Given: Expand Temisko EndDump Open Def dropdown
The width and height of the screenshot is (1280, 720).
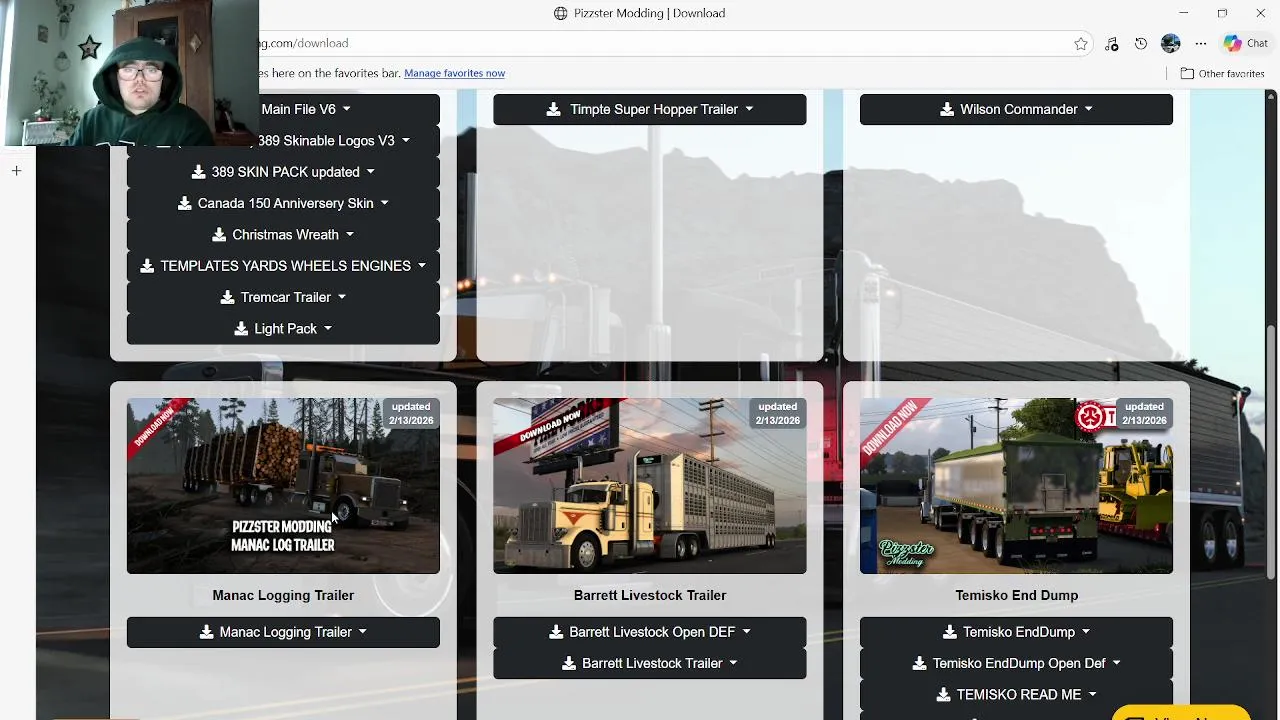Looking at the screenshot, I should (1016, 663).
